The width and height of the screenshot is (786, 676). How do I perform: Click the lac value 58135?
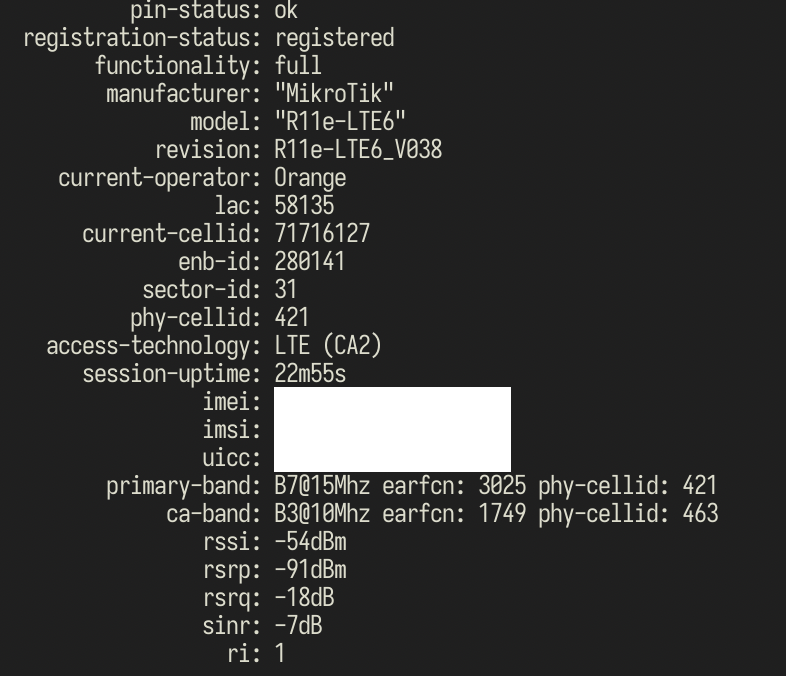tap(304, 206)
